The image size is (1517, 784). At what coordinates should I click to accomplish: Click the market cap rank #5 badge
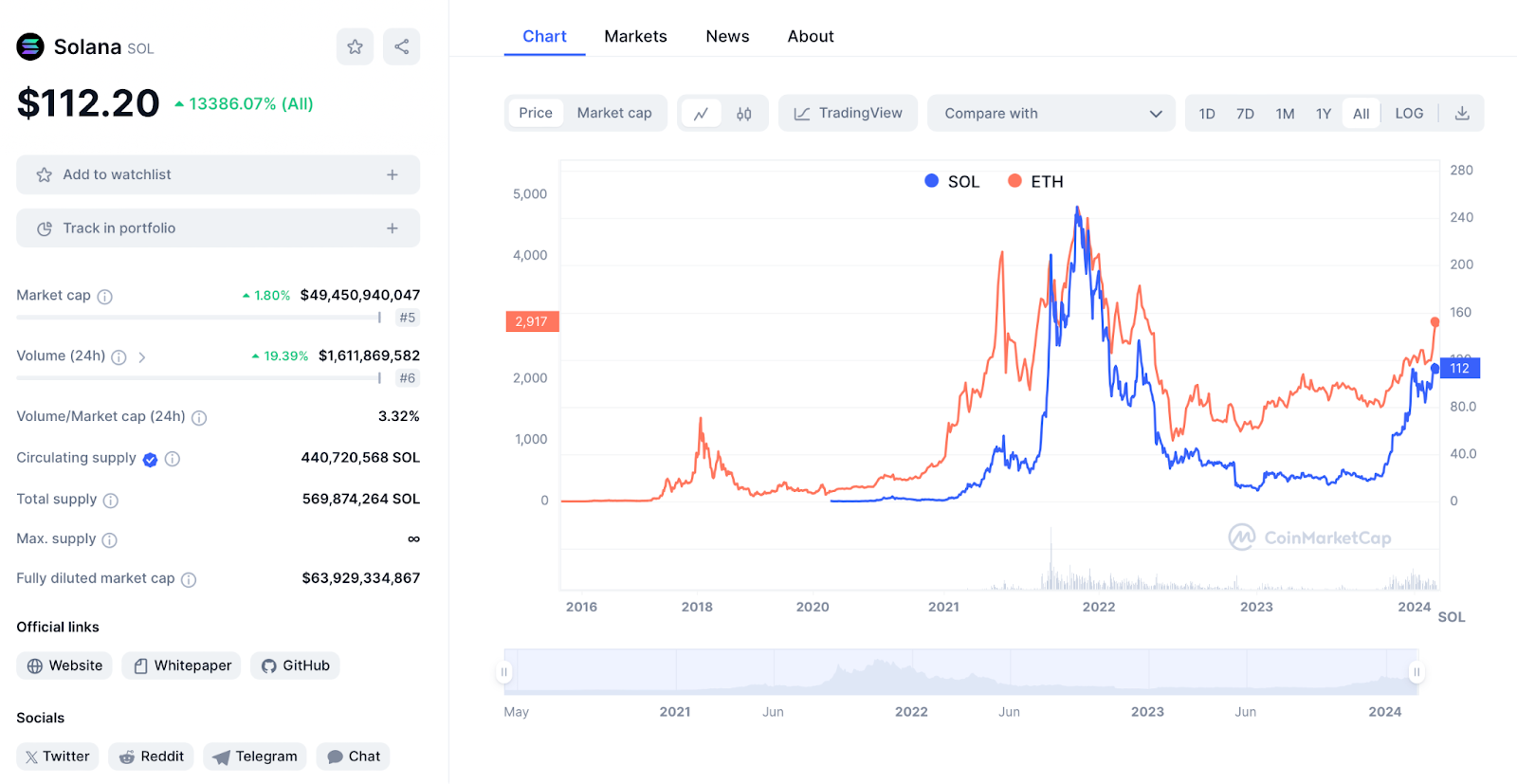[x=408, y=318]
